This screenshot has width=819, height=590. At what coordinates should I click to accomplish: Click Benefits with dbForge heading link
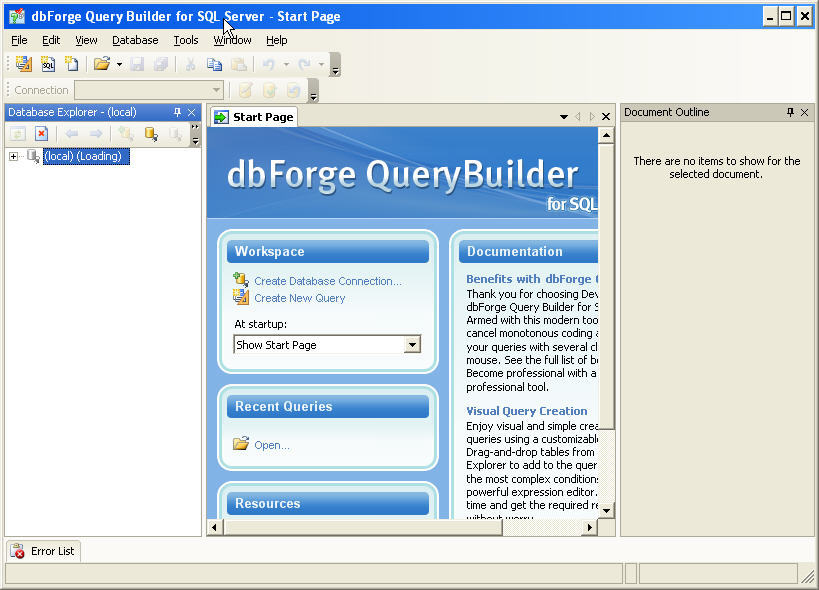pyautogui.click(x=532, y=279)
